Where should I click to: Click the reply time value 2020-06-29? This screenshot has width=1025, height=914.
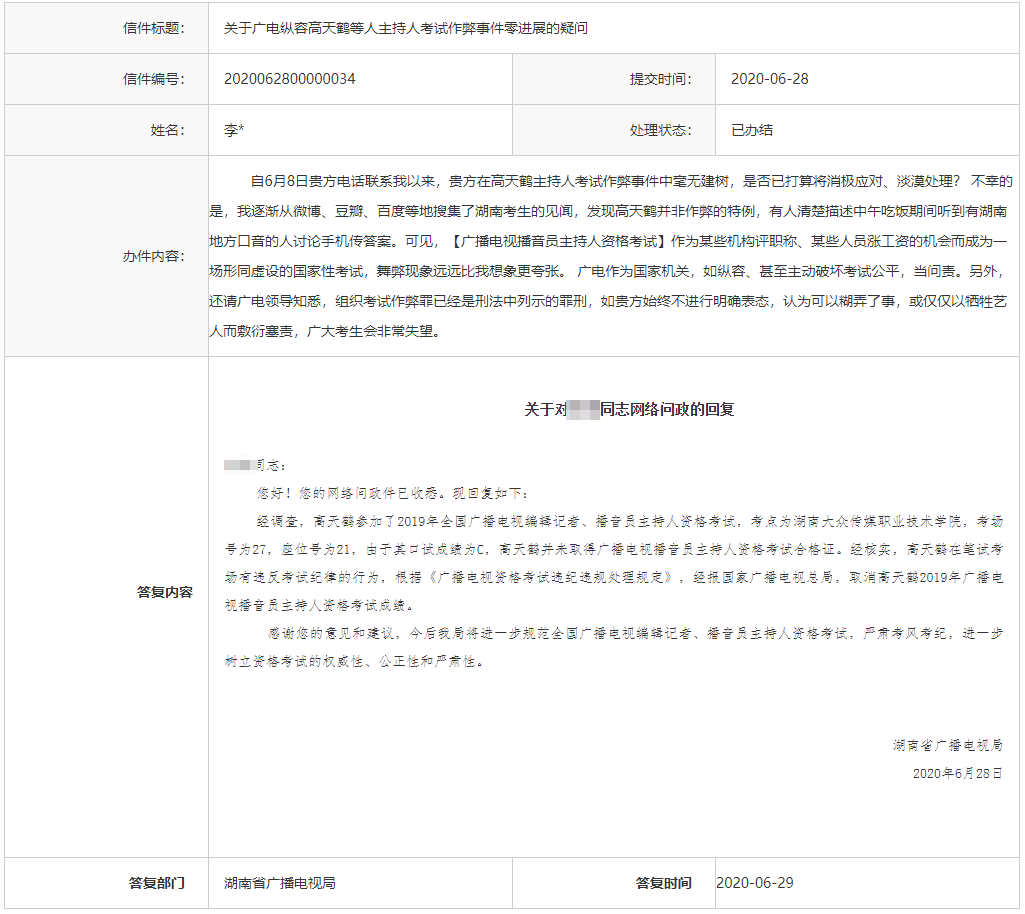(755, 883)
